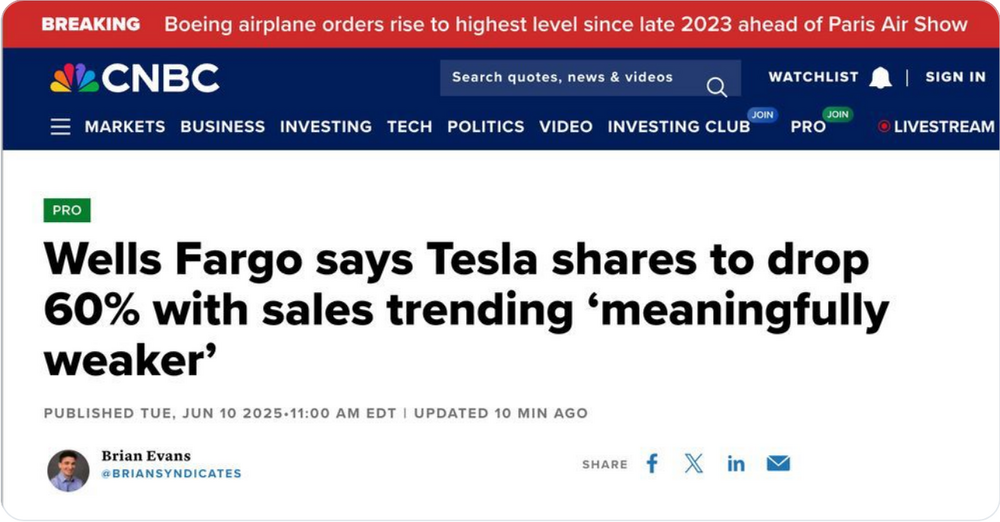This screenshot has width=1000, height=522.
Task: Click the search magnifying glass icon
Action: pos(716,88)
